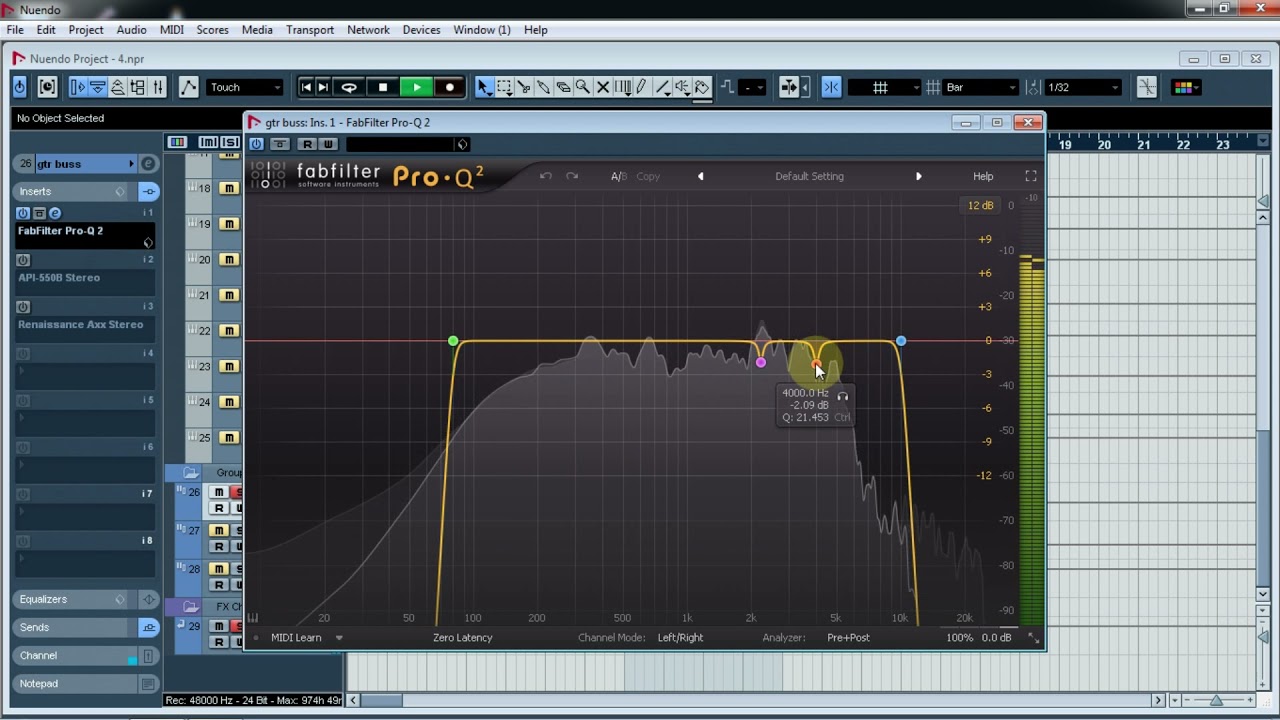Select the Time Warp tool

[x=622, y=87]
